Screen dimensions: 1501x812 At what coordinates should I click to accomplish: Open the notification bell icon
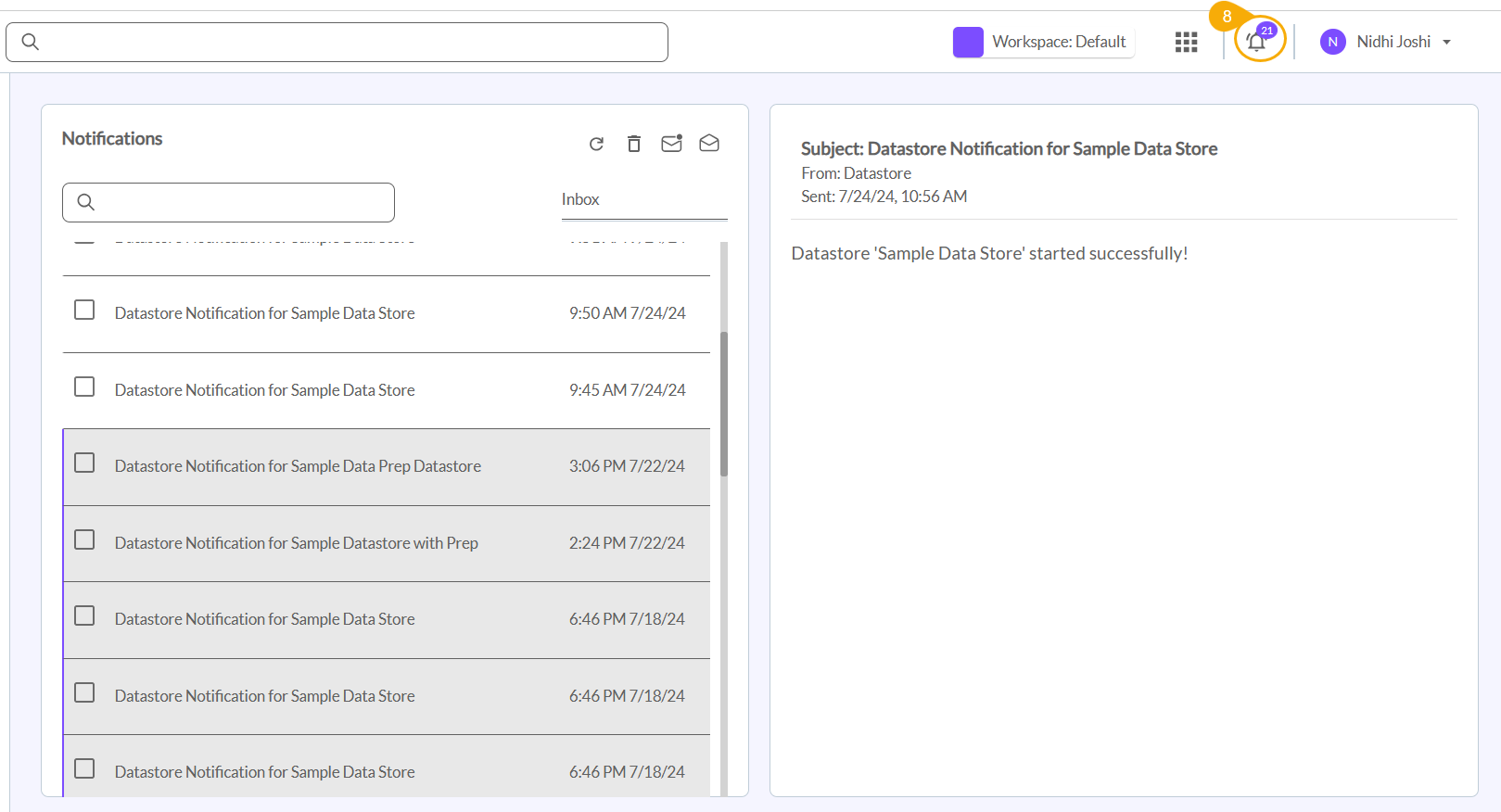1257,42
